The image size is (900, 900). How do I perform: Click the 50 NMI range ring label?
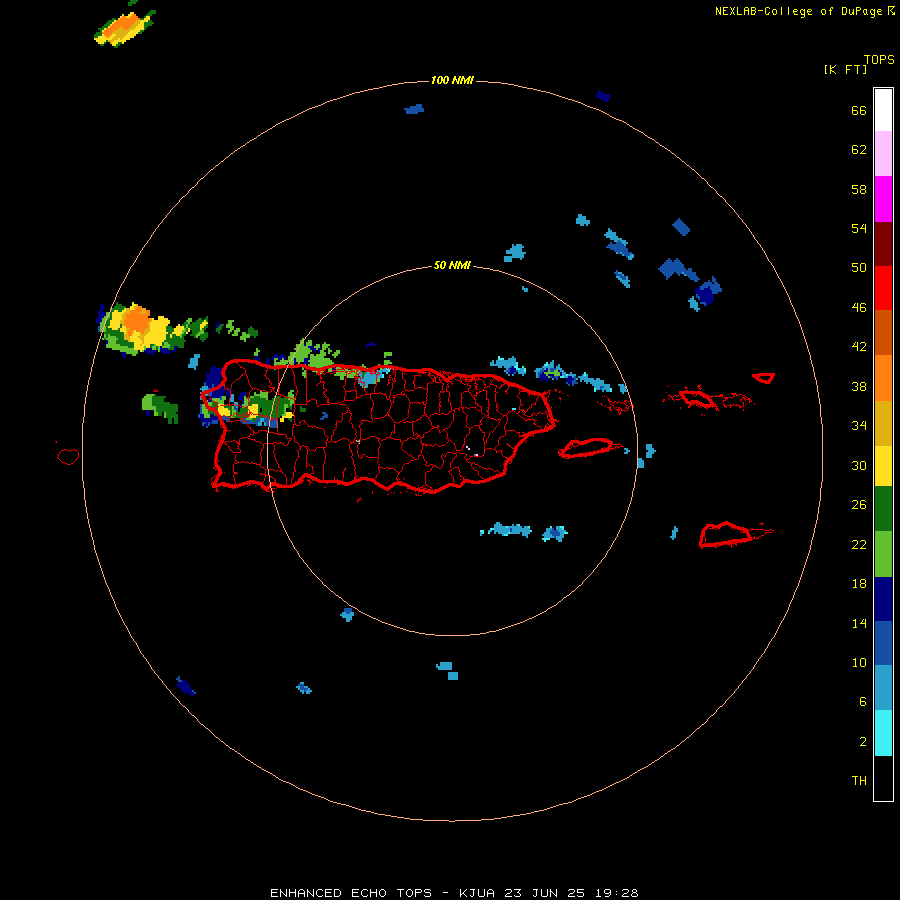[x=452, y=265]
